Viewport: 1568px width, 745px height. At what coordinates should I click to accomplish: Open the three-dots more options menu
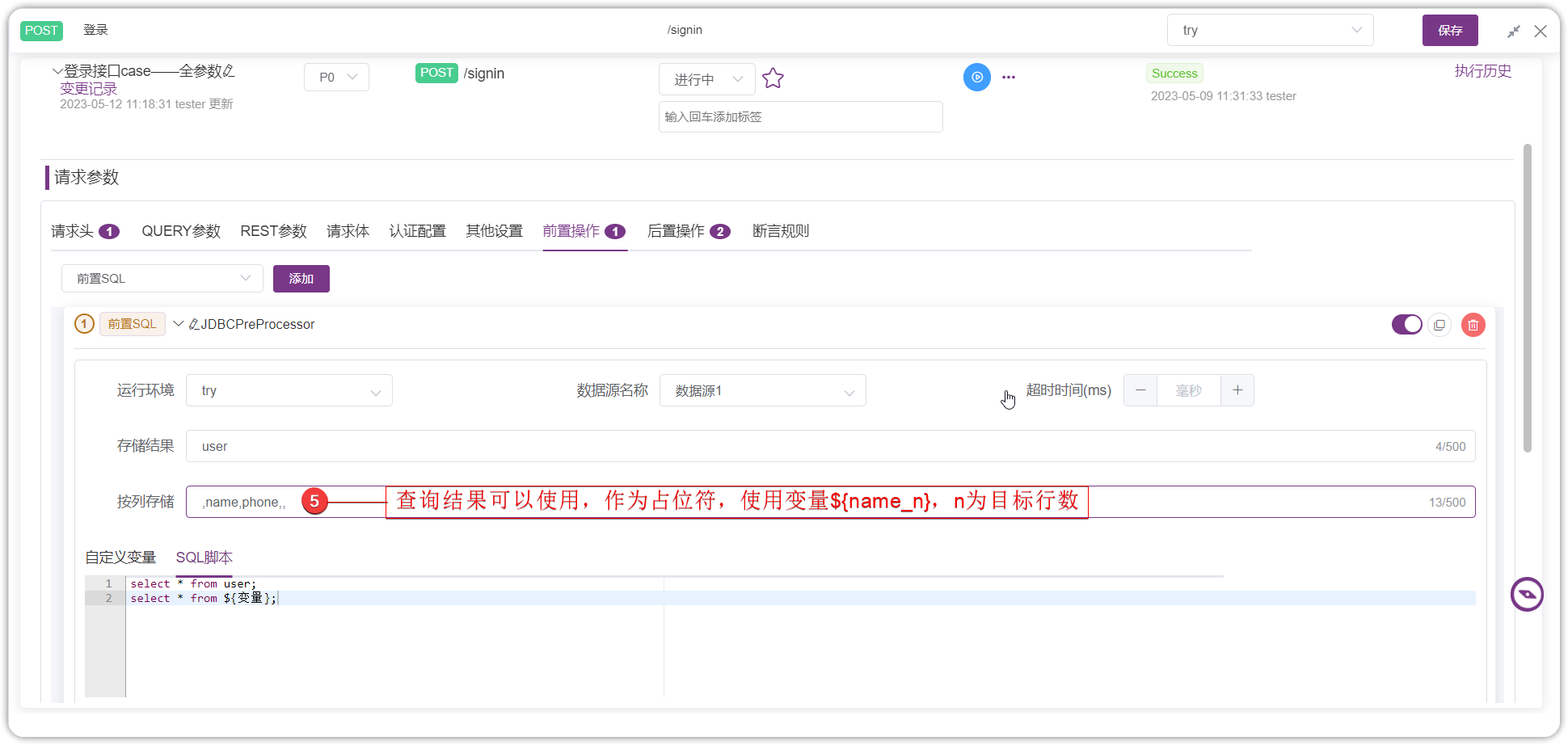pos(1008,78)
